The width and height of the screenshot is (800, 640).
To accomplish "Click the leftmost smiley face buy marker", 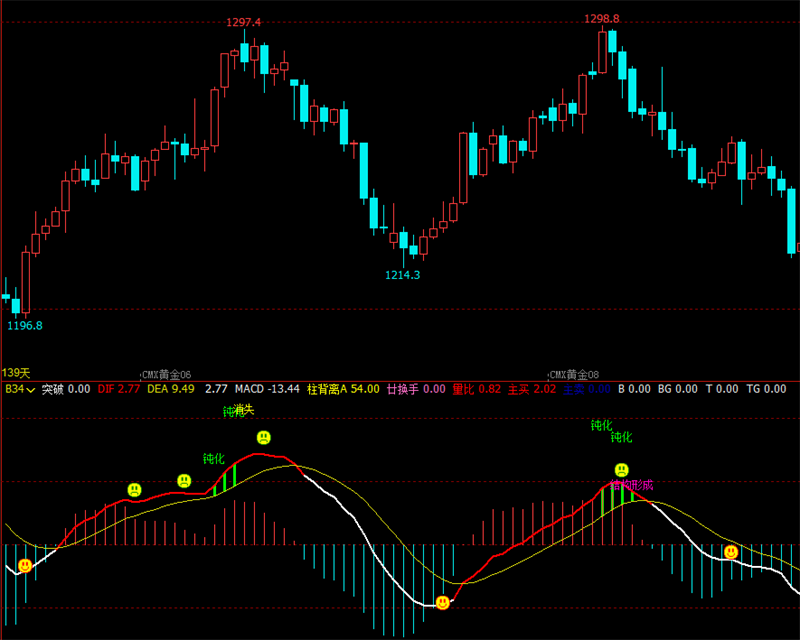I will tap(25, 565).
